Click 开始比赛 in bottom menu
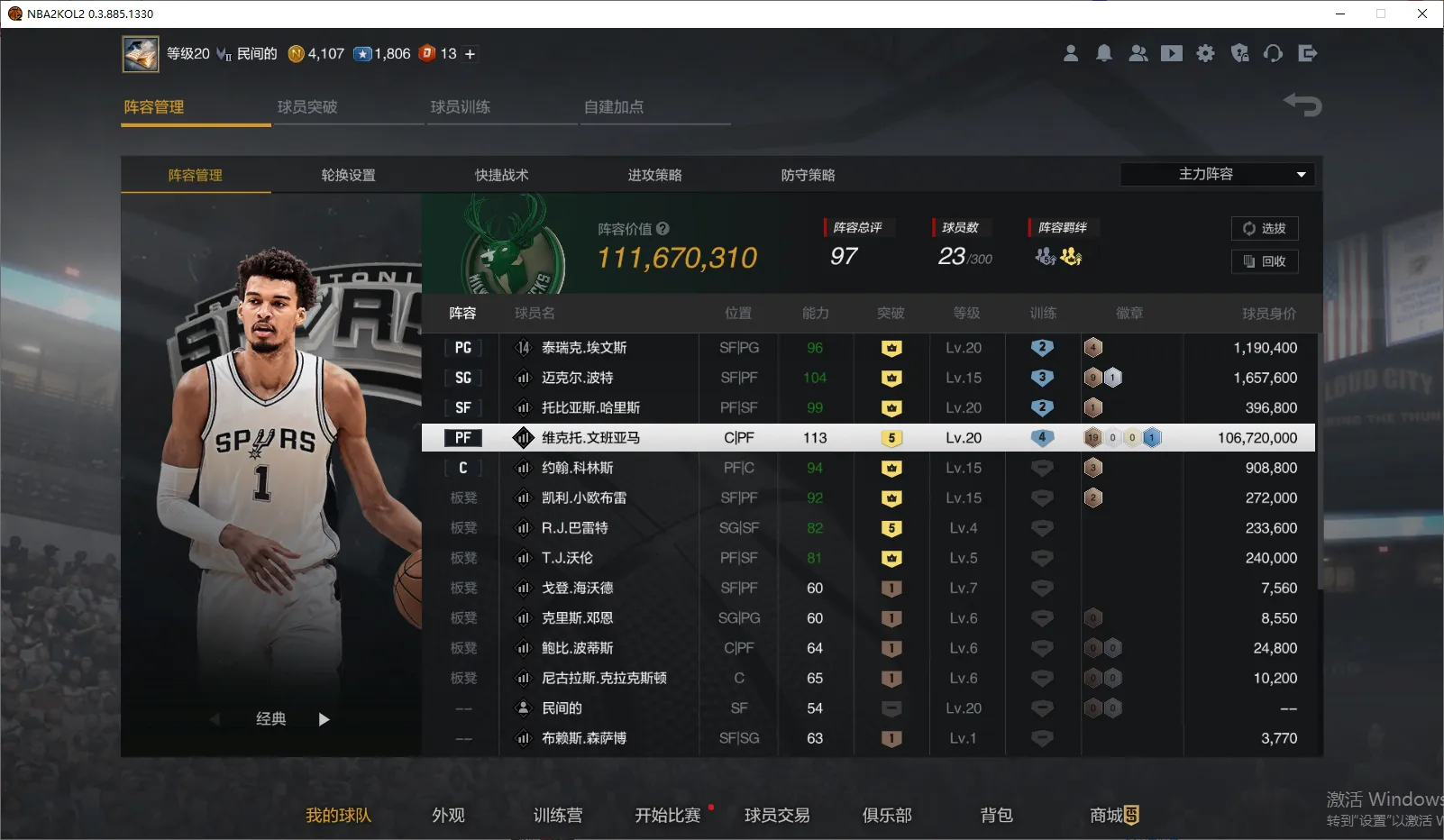The height and width of the screenshot is (840, 1444). [668, 816]
